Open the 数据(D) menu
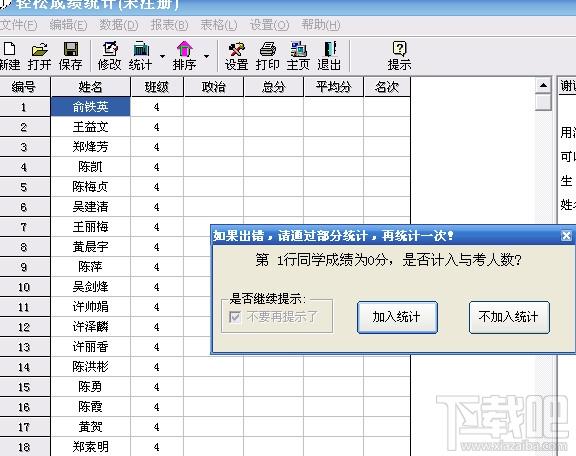This screenshot has width=576, height=456. (x=119, y=25)
